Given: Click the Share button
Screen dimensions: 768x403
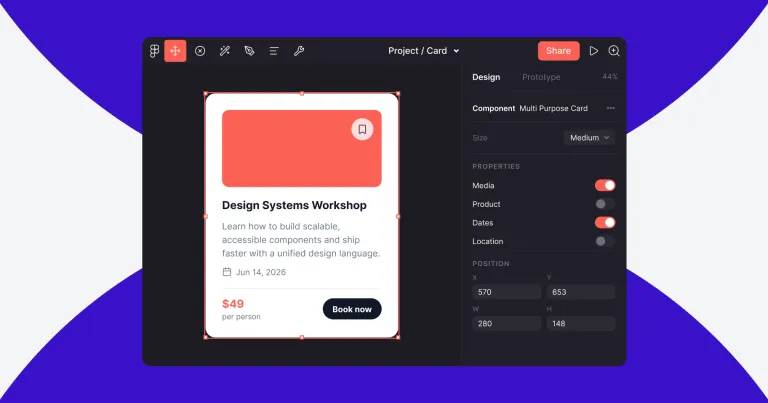Looking at the screenshot, I should [x=558, y=51].
